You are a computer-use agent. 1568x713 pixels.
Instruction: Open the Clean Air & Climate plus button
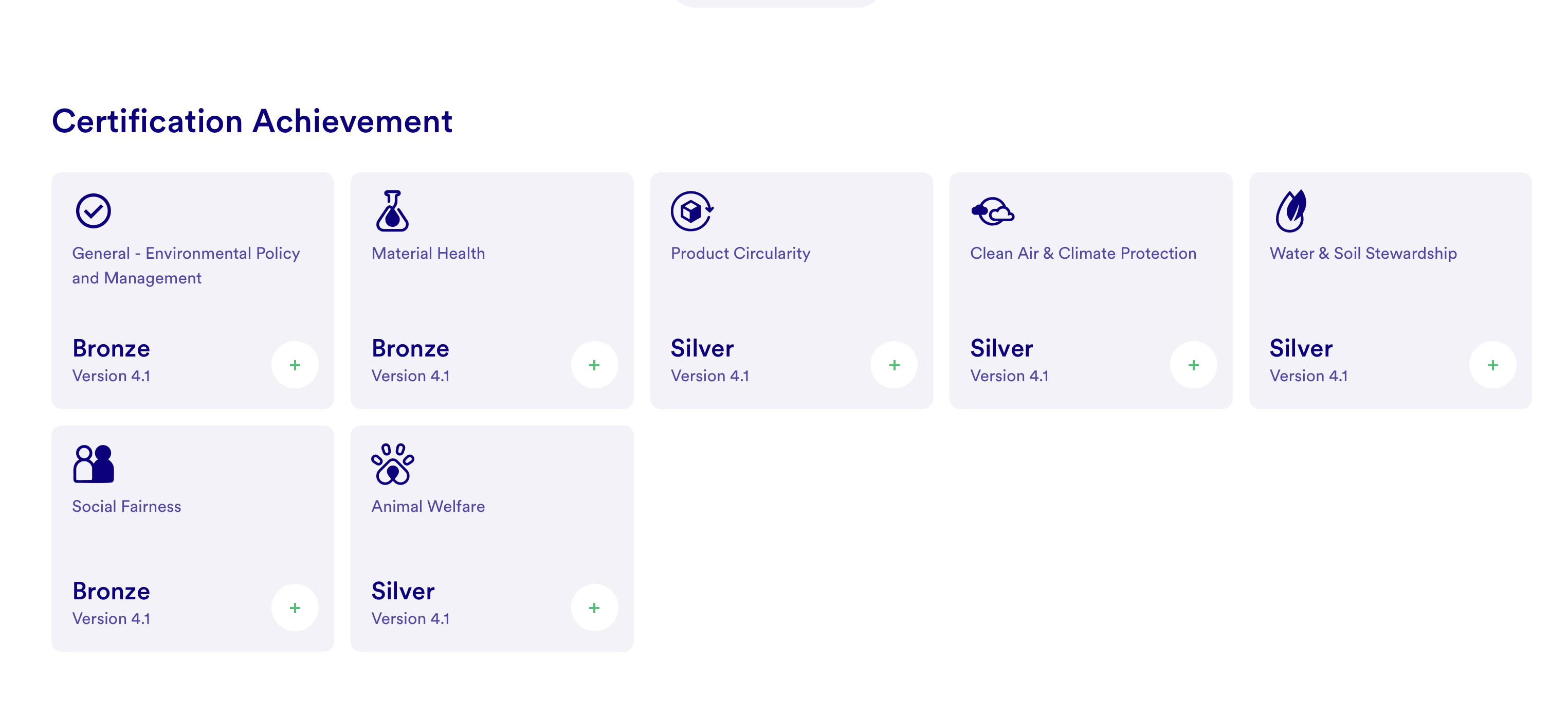tap(1193, 365)
